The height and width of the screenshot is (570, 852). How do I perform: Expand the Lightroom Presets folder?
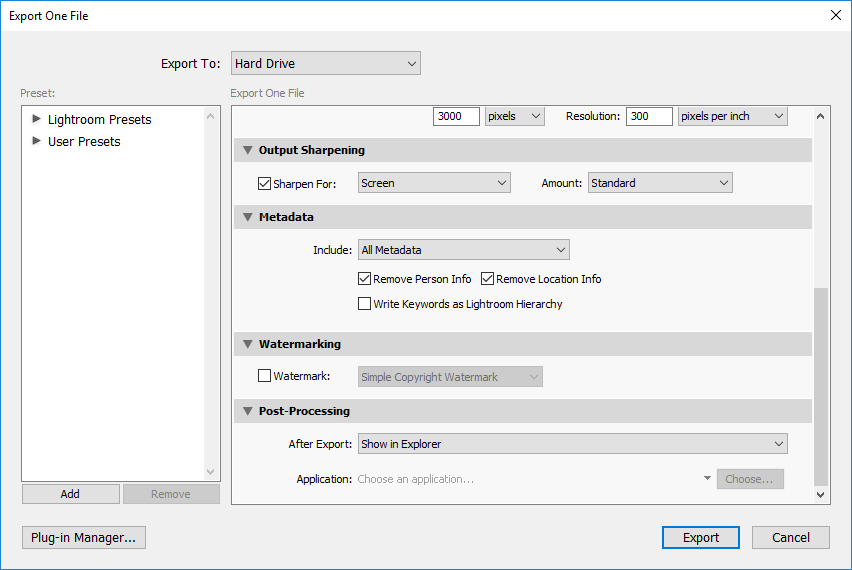[37, 119]
